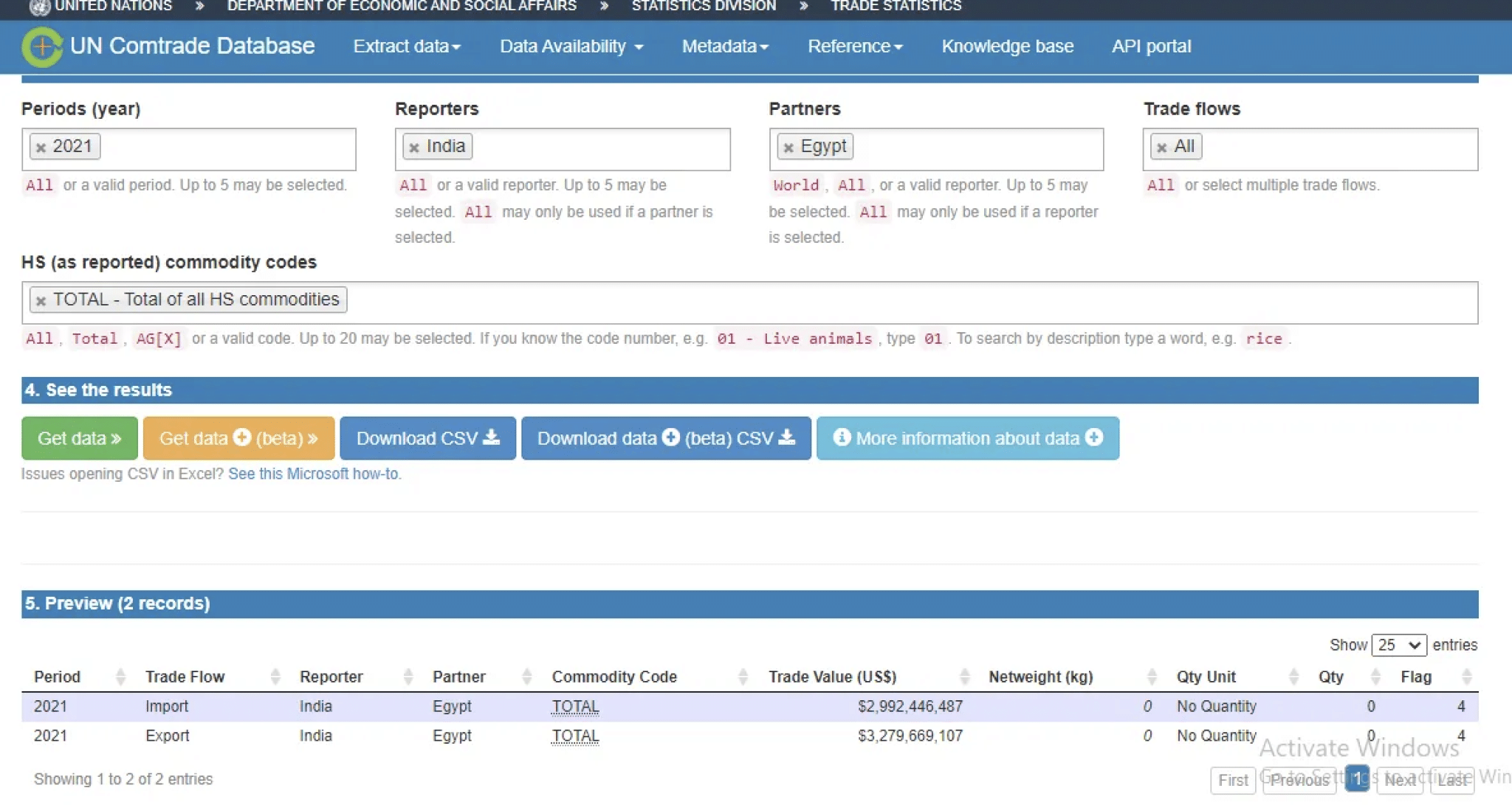
Task: Sort table by Netweight column icon
Action: pos(1152,677)
